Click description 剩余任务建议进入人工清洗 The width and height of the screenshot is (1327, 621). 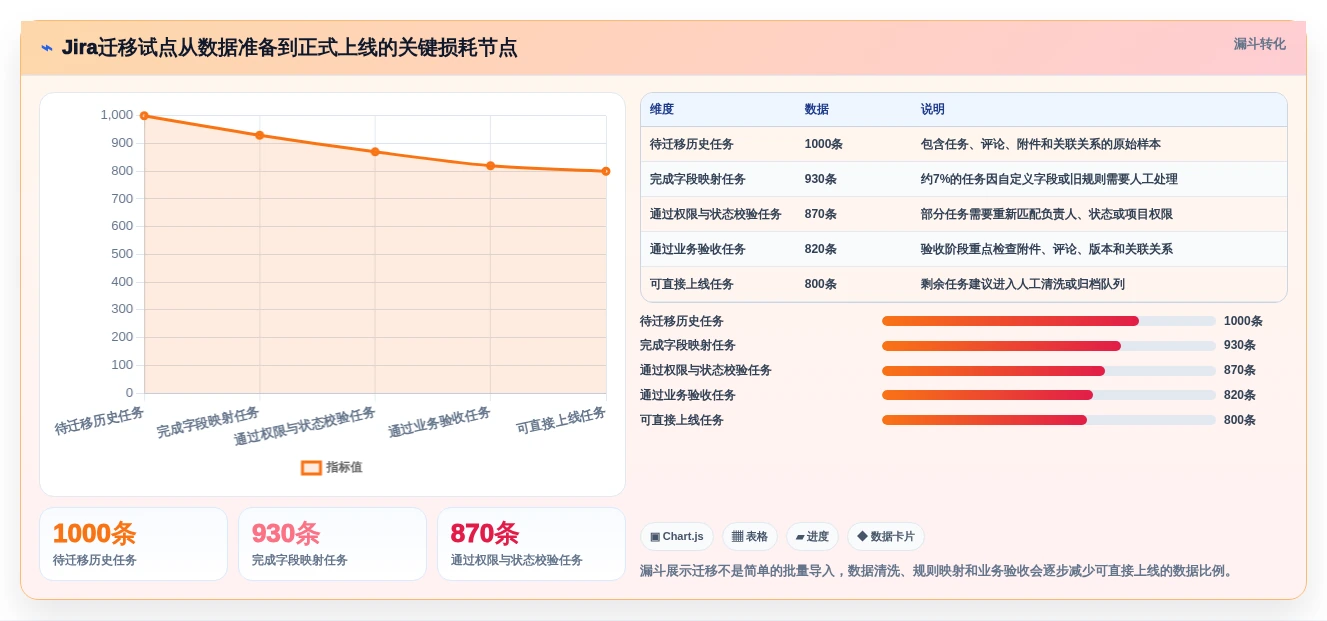(1023, 284)
